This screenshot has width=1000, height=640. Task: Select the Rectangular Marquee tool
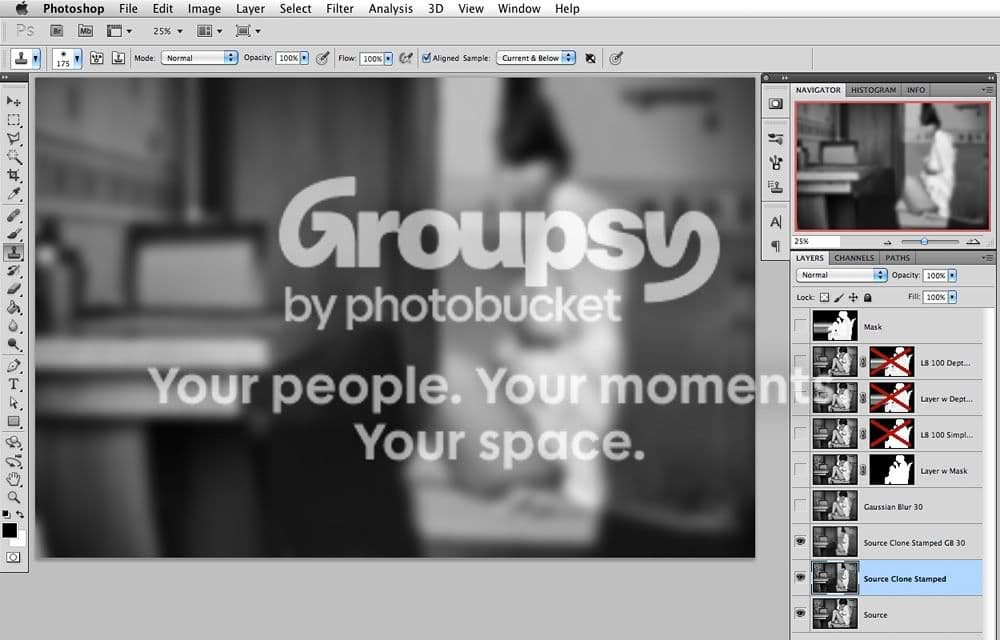[x=13, y=120]
